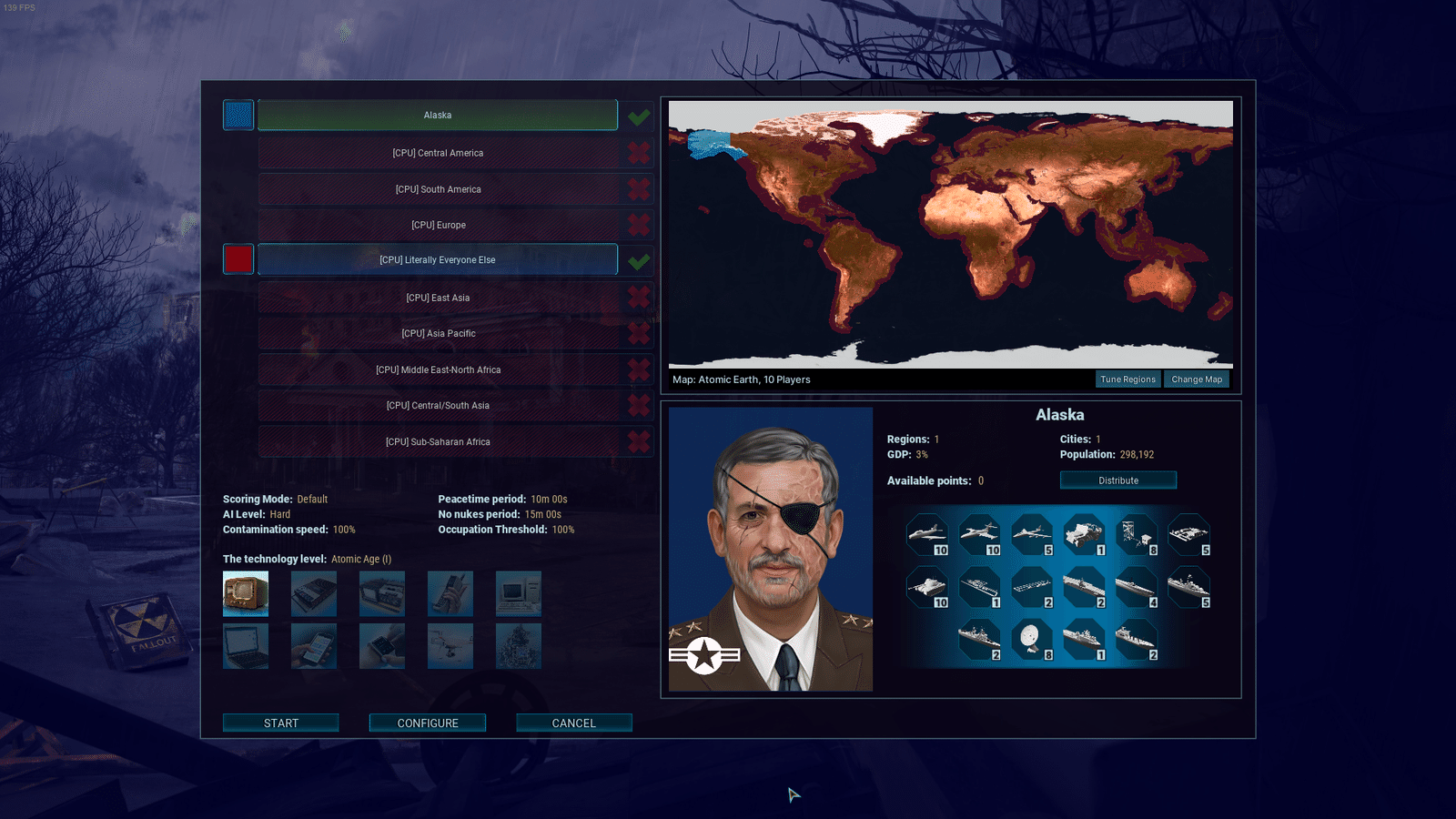The height and width of the screenshot is (819, 1456).
Task: Click the military truck unit icon
Action: (1085, 535)
